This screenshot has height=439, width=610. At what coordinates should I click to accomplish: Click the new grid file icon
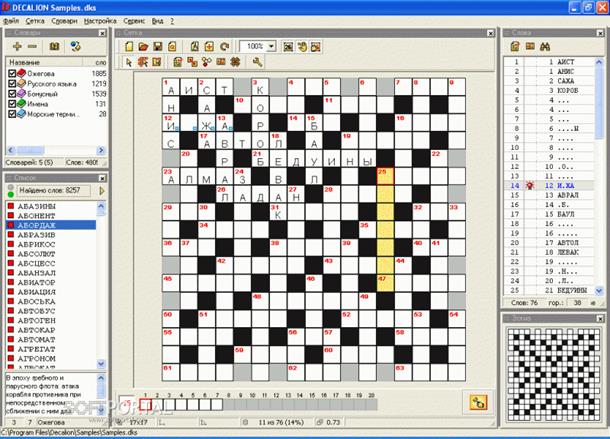click(127, 47)
